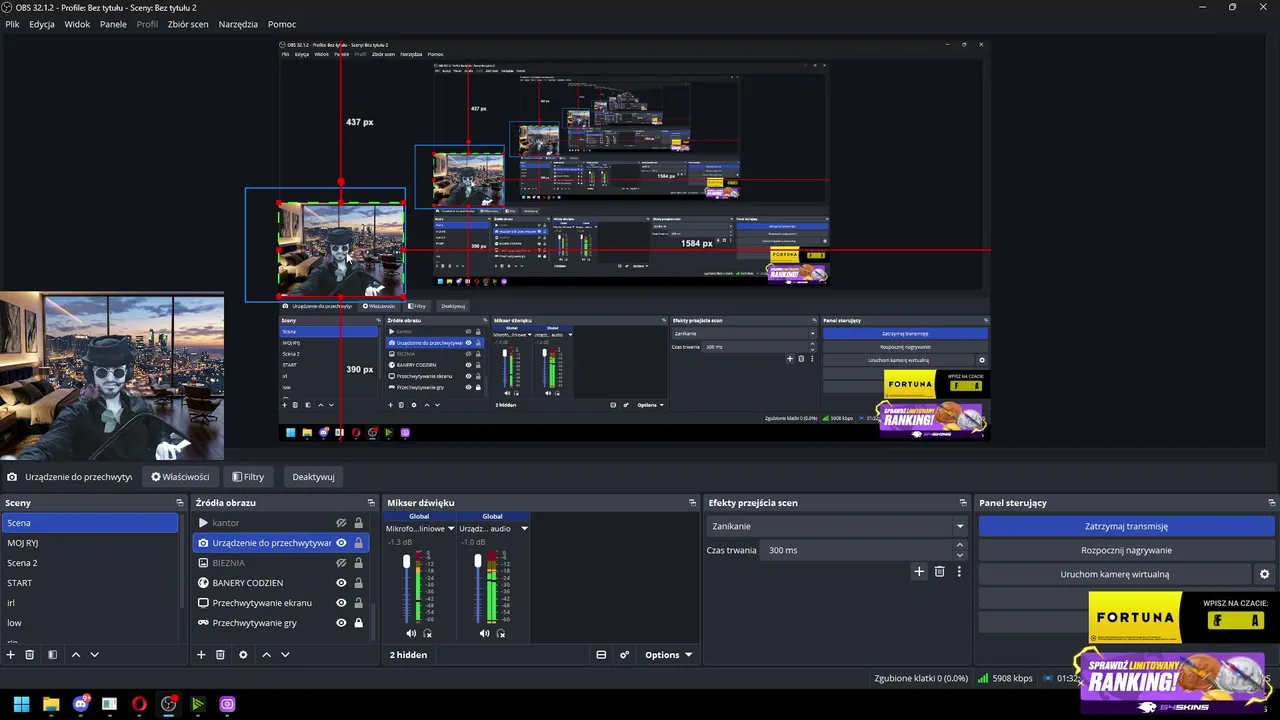
Task: Show the hidden BIEZNIA source
Action: coord(341,563)
